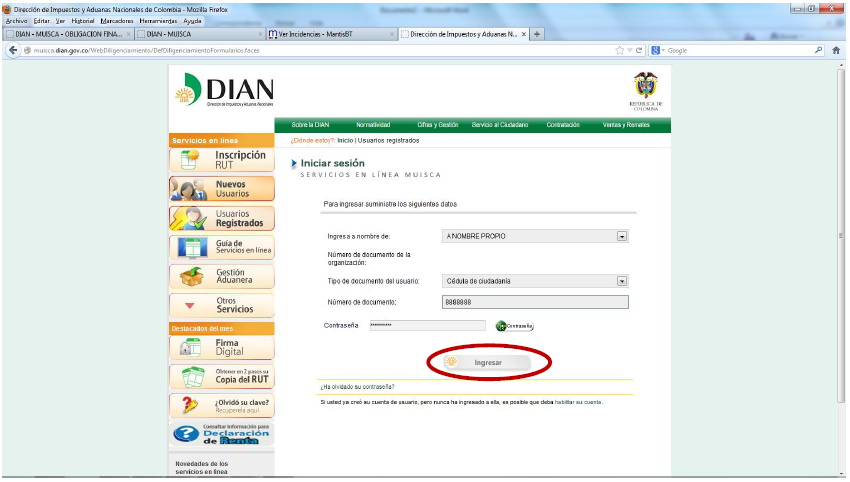
Task: Open the URL history dropdown arrow
Action: point(629,50)
